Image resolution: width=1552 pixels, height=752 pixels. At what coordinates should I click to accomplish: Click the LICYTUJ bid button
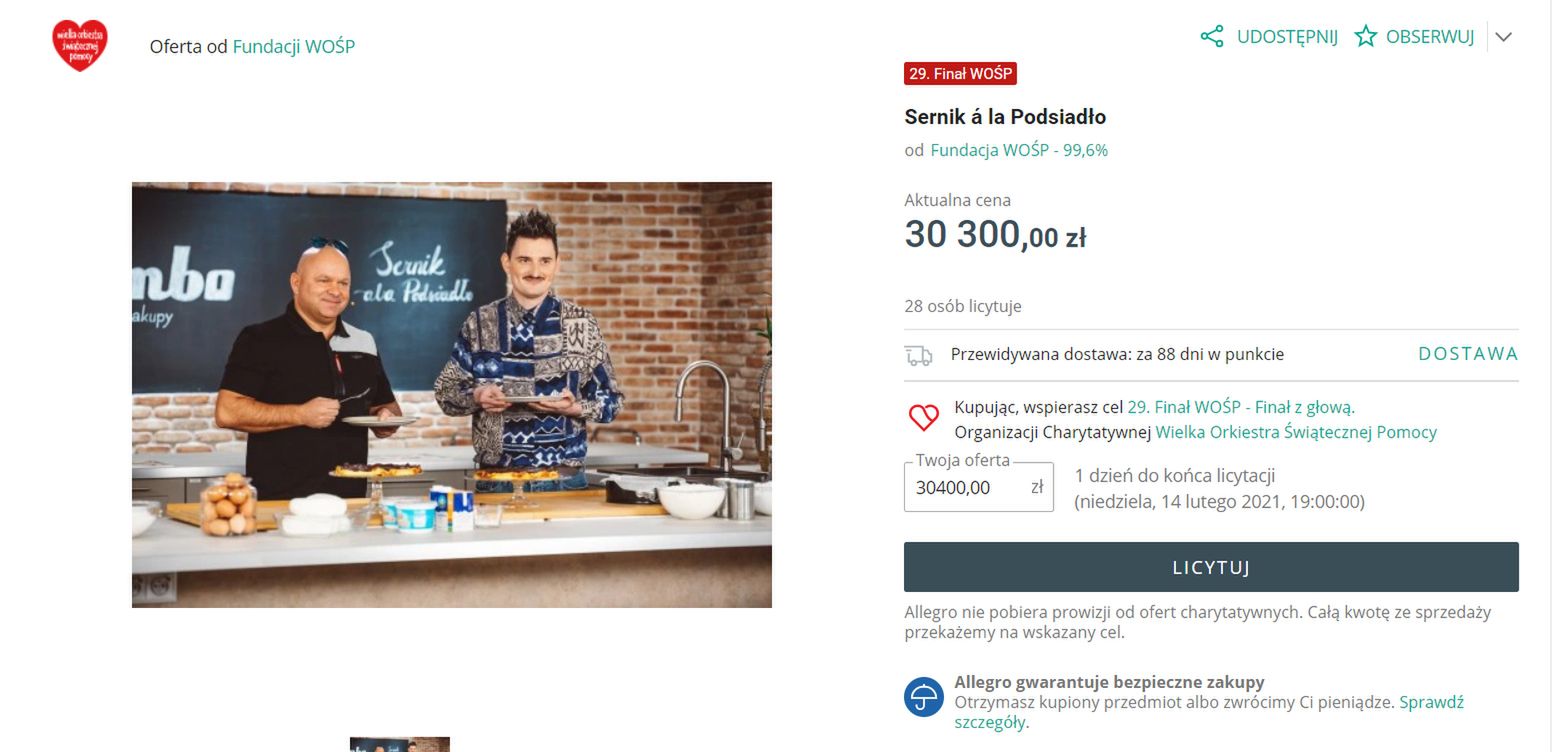(1211, 567)
